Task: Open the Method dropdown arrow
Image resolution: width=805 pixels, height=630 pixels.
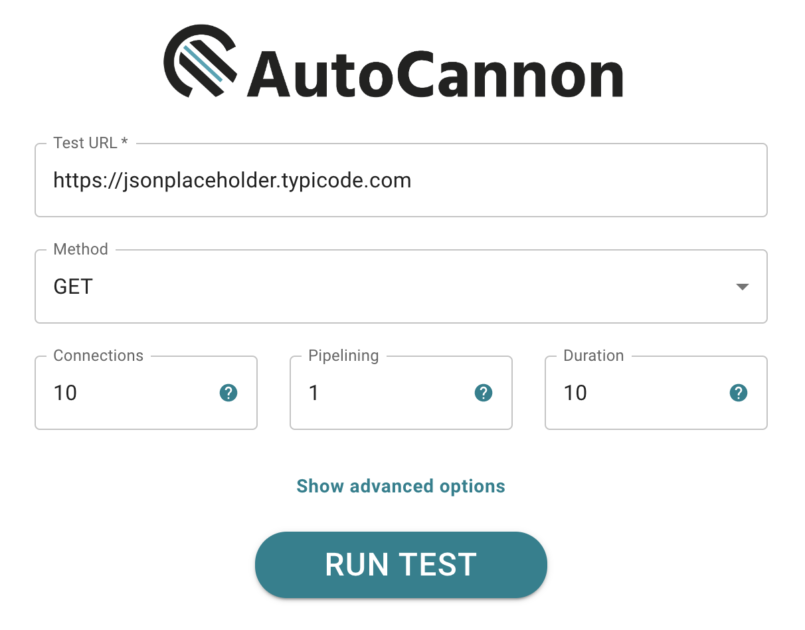Action: pos(742,287)
